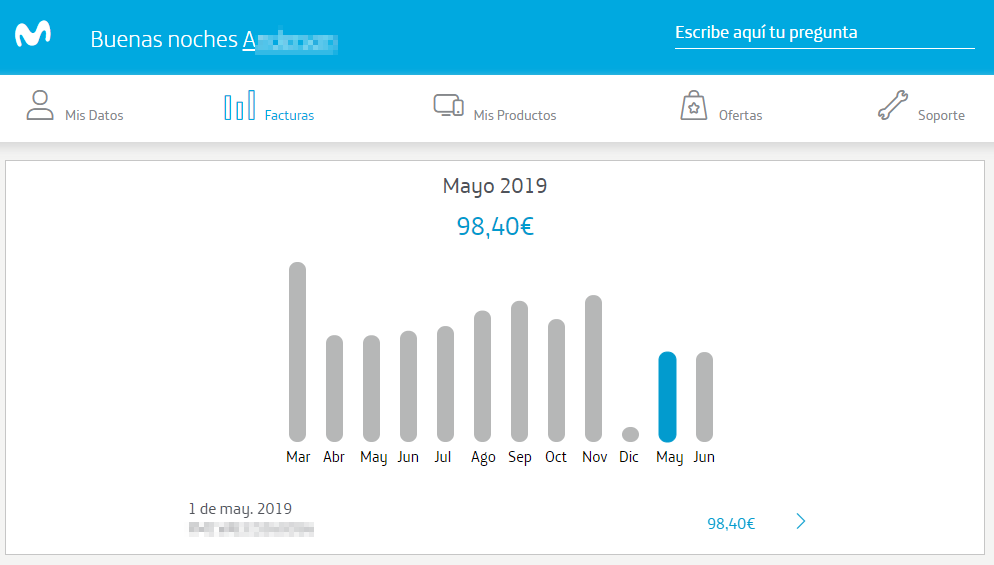Select the tiny Dic bar in the chart
994x565 pixels.
(630, 434)
